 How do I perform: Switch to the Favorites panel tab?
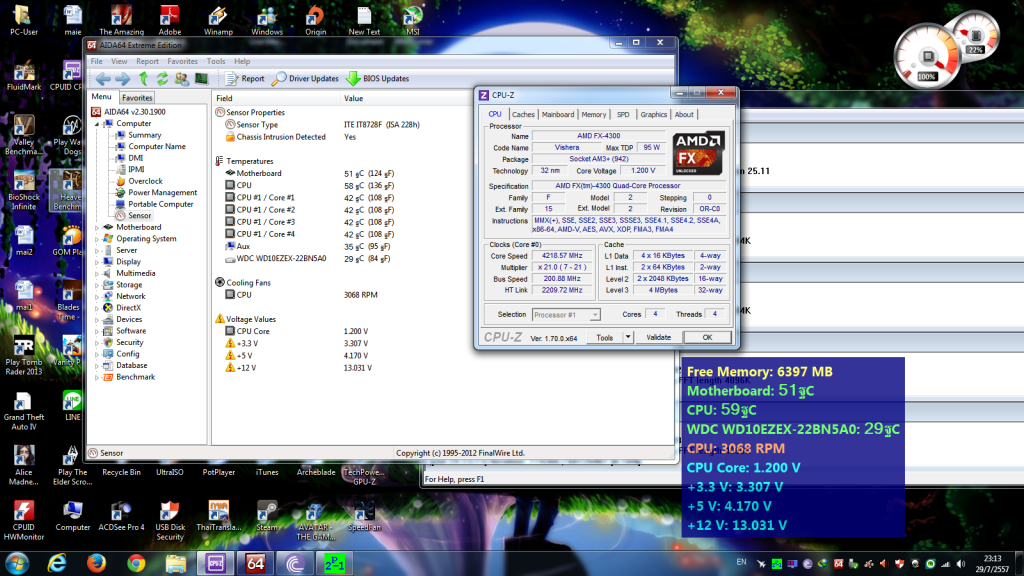click(137, 98)
